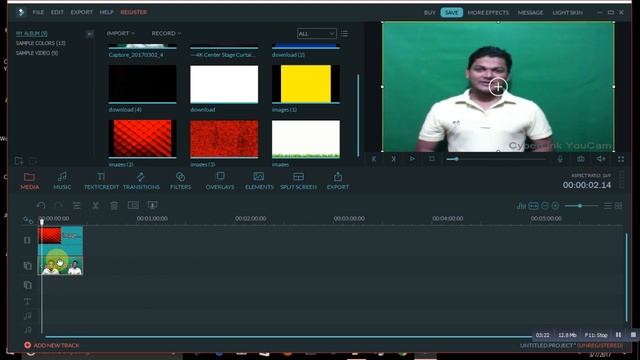The height and width of the screenshot is (360, 640).
Task: Toggle full screen preview
Action: [621, 159]
